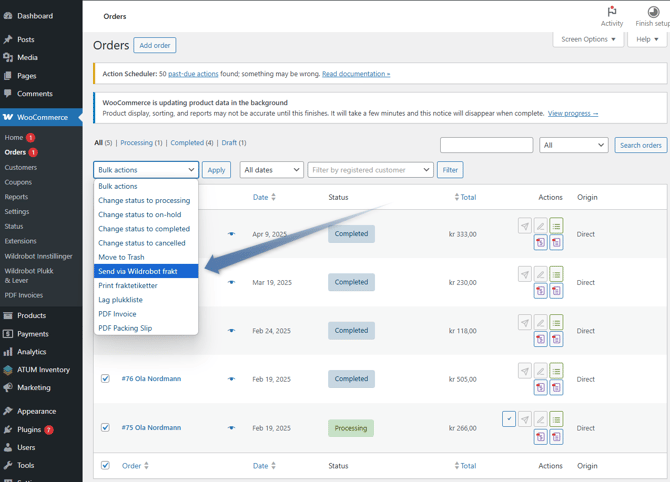The width and height of the screenshot is (670, 482).
Task: Click the complete checkmark action for order #75
Action: pos(509,419)
